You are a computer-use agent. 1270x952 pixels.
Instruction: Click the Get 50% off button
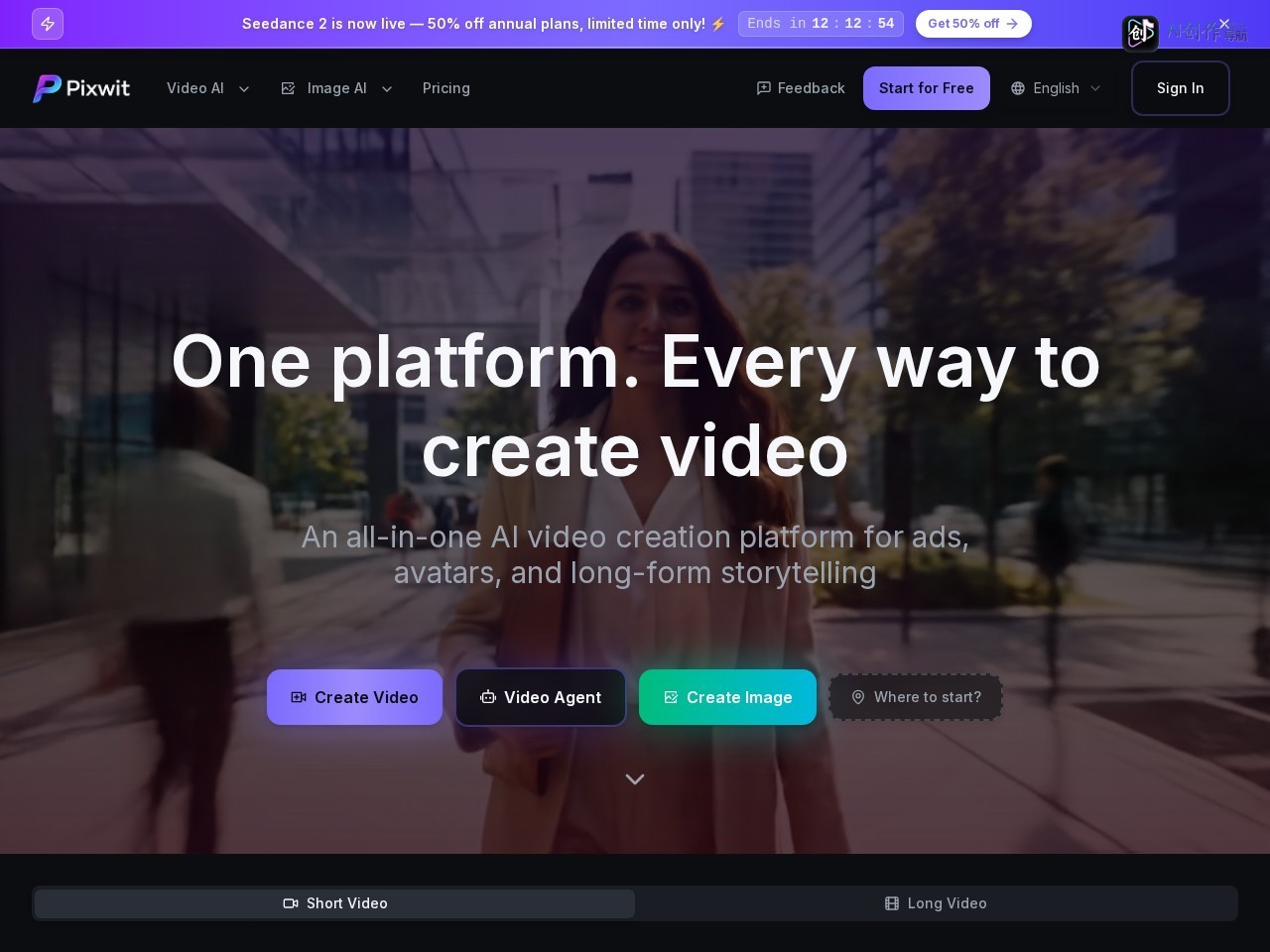[973, 24]
